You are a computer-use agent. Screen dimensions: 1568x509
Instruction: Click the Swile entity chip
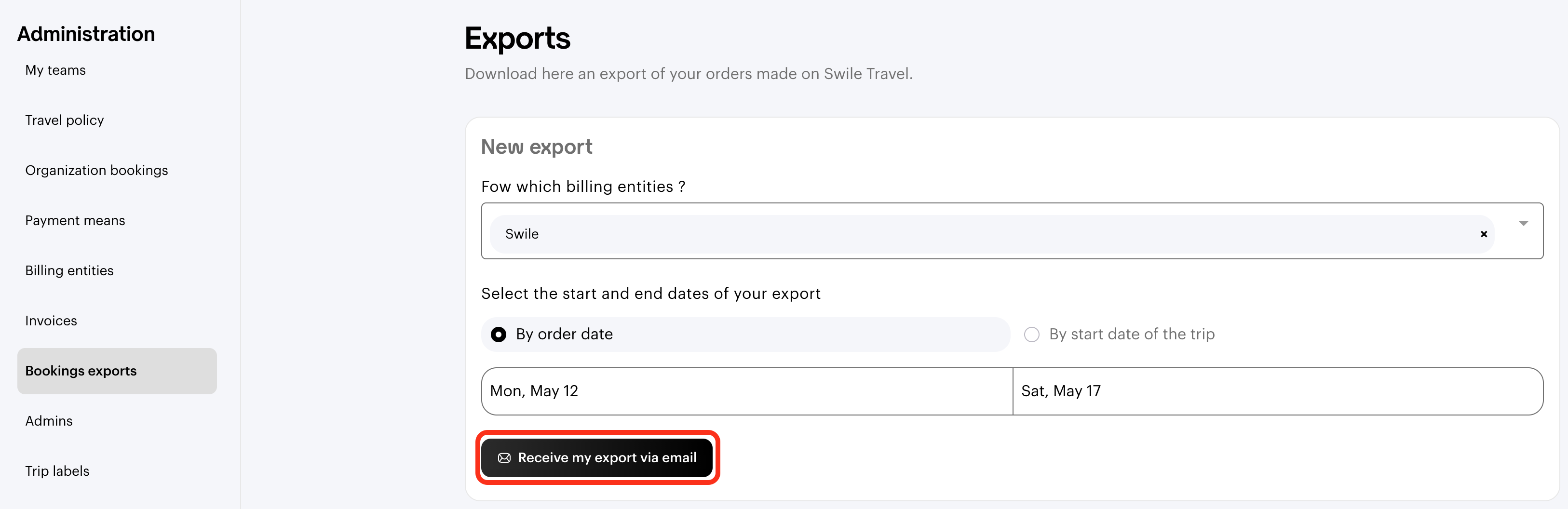point(991,234)
